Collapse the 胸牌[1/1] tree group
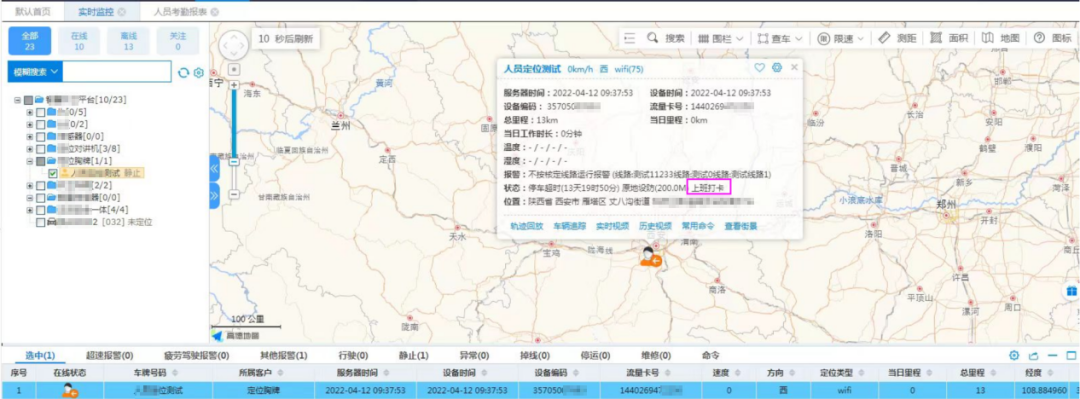Image resolution: width=1080 pixels, height=399 pixels. (30, 161)
